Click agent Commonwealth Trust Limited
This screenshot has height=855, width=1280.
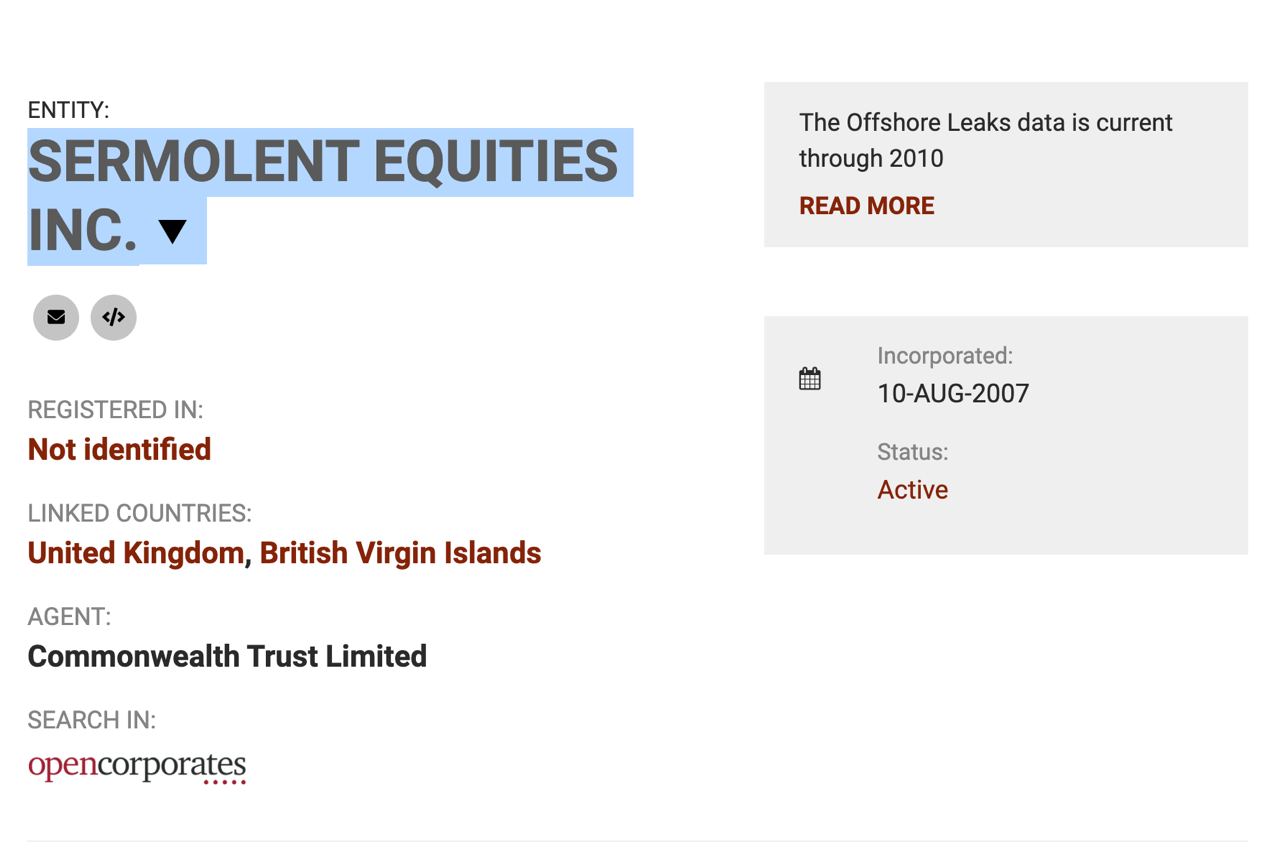227,656
